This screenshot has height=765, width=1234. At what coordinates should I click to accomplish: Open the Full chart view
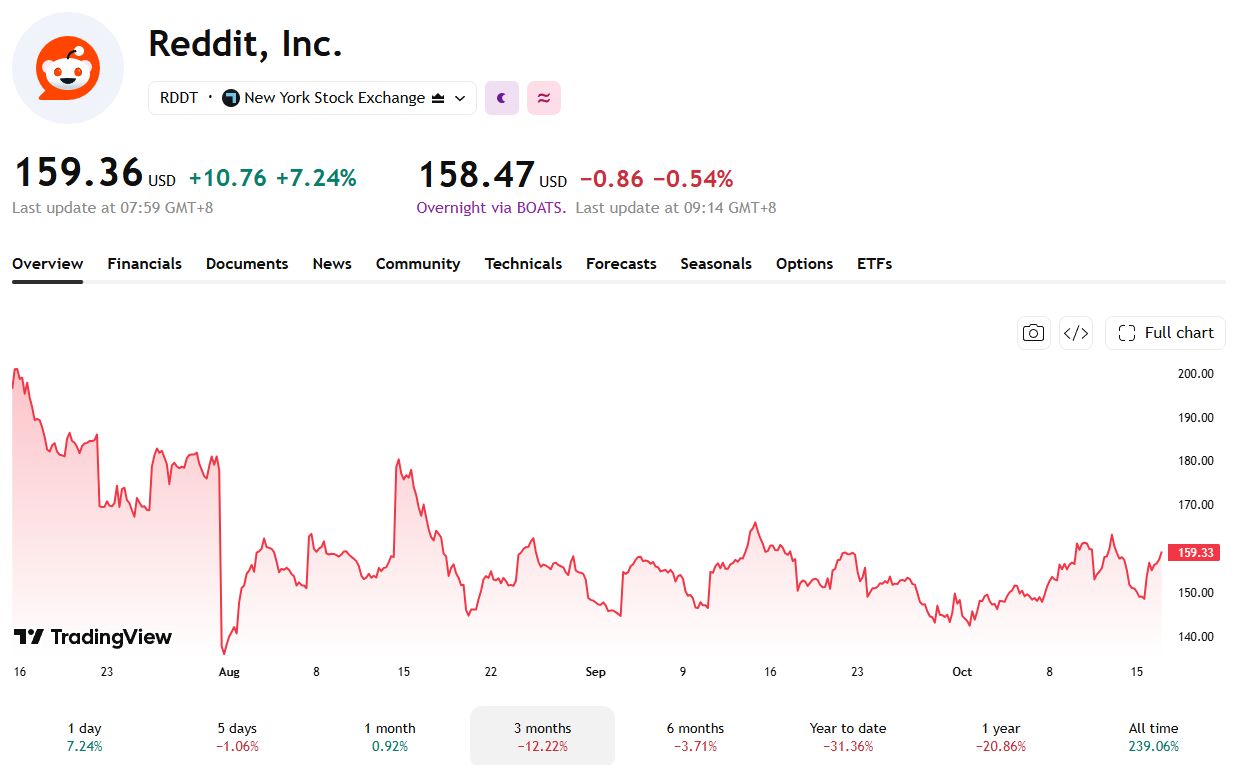pyautogui.click(x=1165, y=333)
